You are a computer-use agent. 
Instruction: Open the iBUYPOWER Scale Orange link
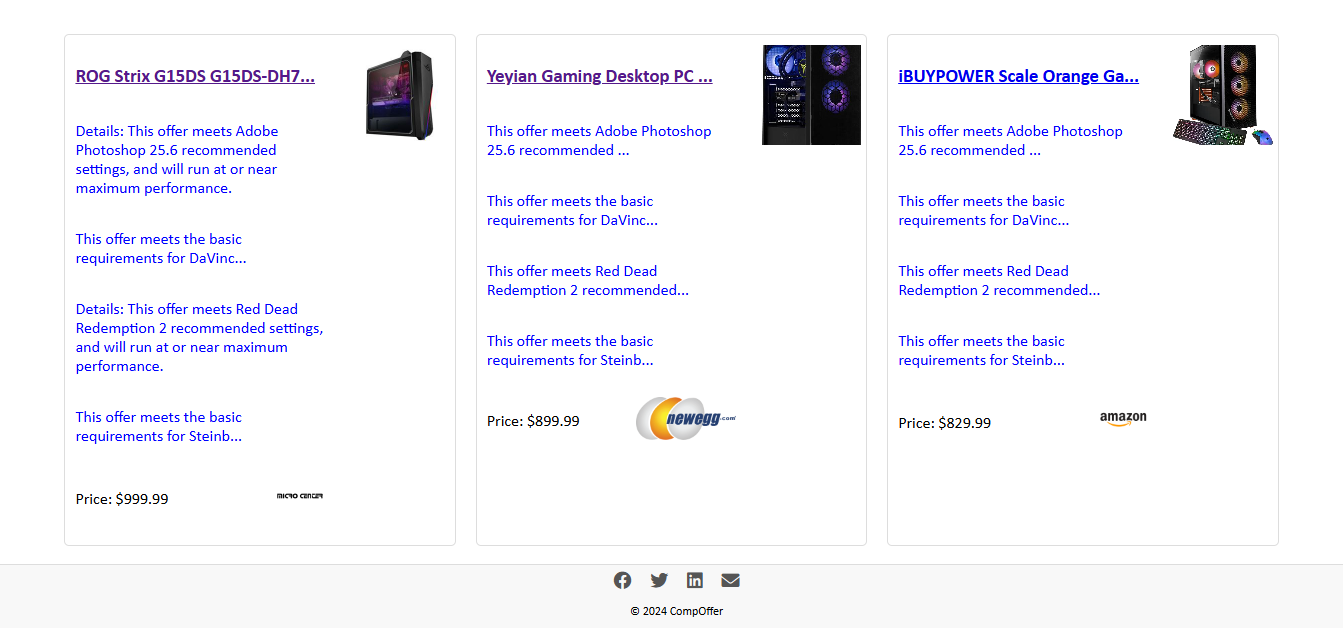click(x=1018, y=76)
